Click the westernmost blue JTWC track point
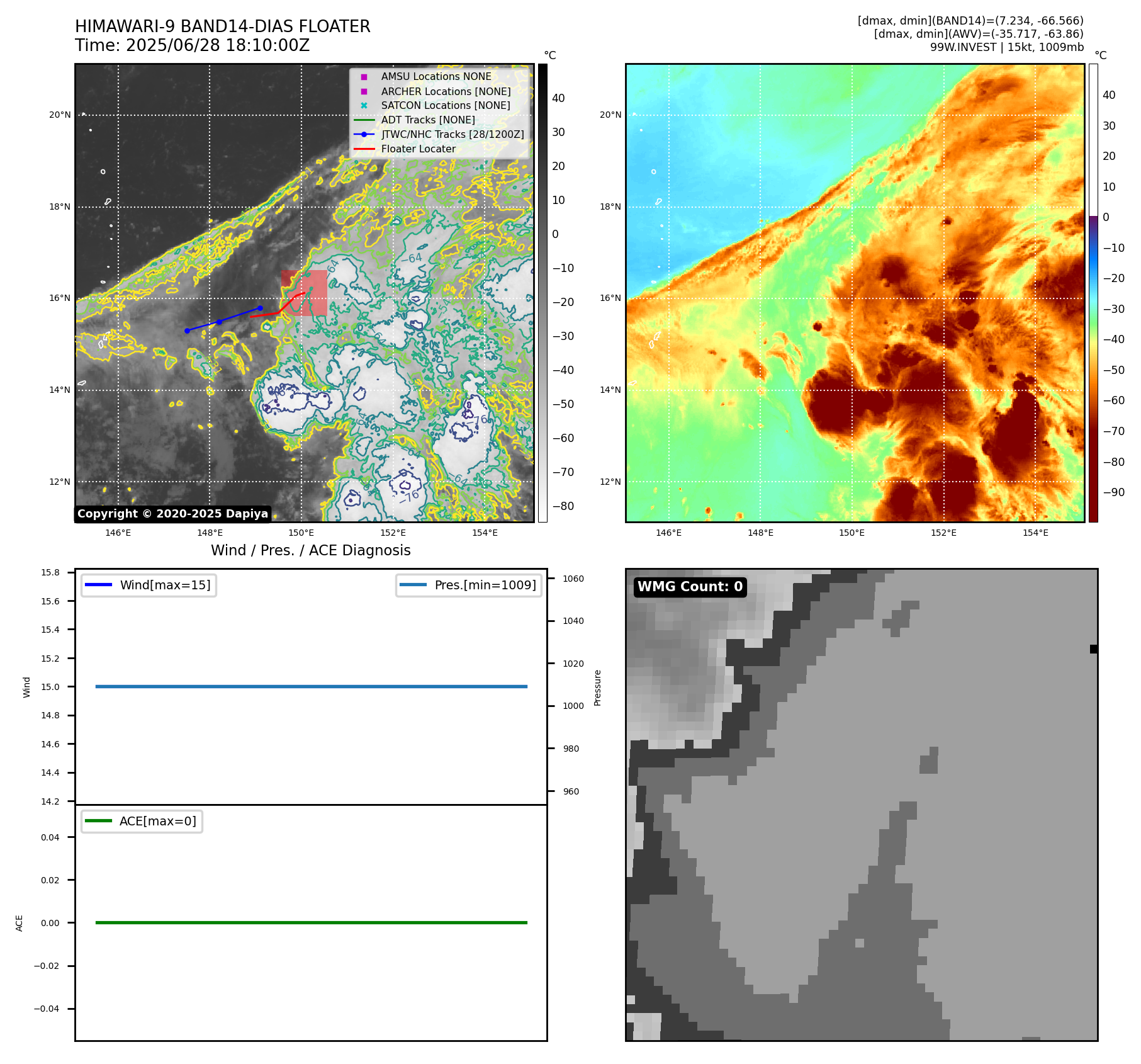The image size is (1141, 1064). (x=187, y=331)
